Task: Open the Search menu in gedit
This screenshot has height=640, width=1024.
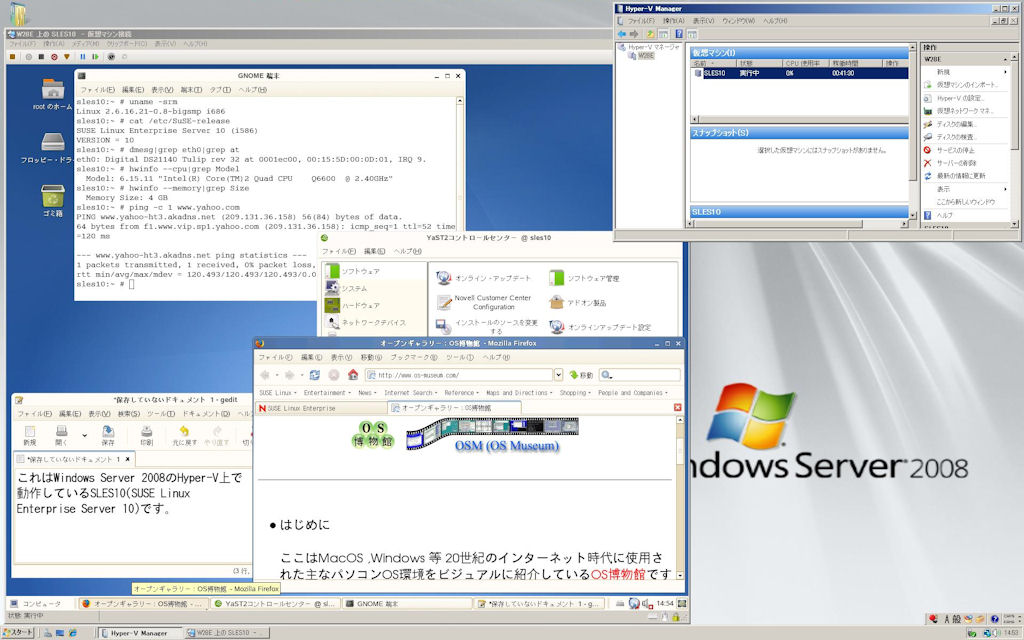Action: [x=129, y=414]
